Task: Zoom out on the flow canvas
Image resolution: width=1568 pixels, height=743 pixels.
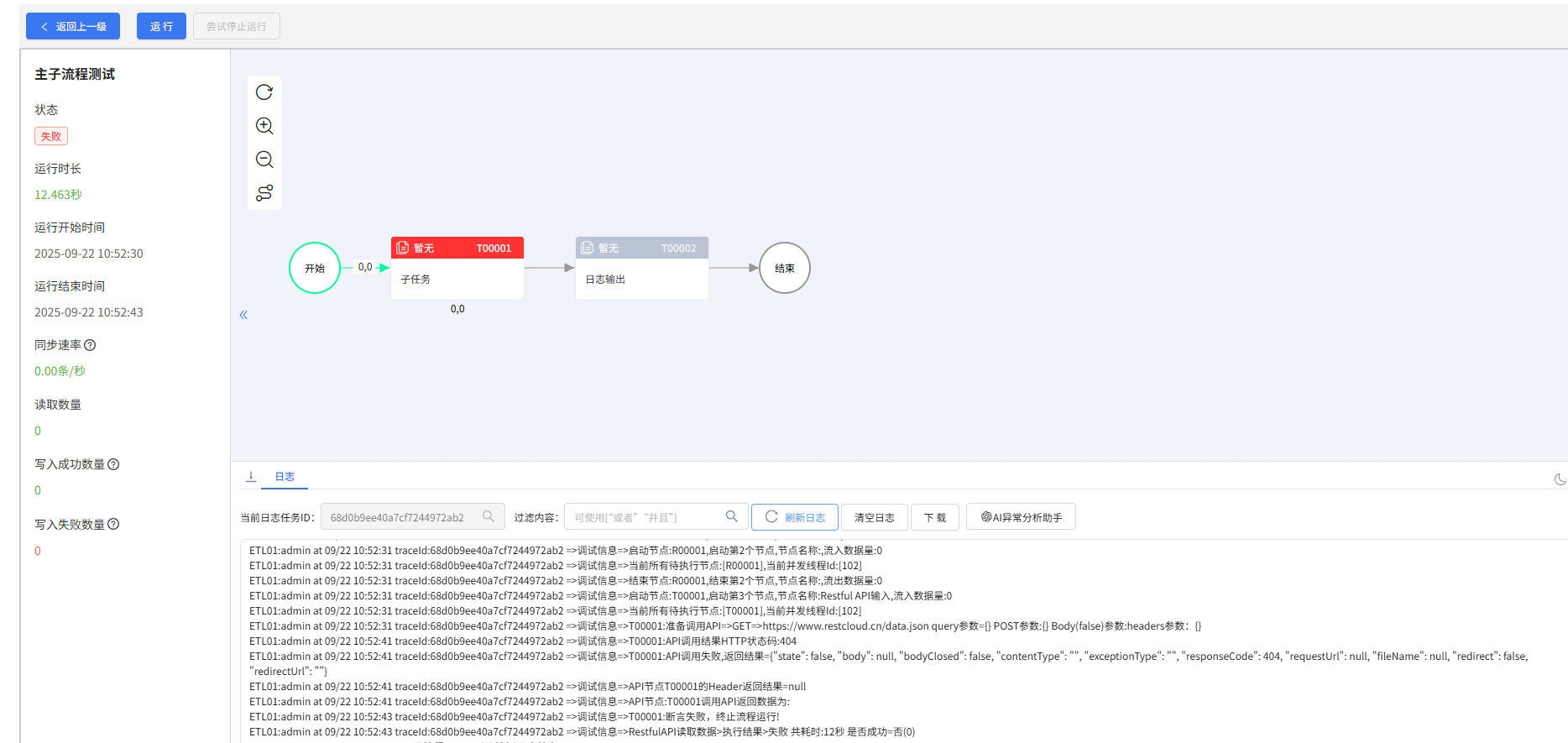Action: click(264, 160)
